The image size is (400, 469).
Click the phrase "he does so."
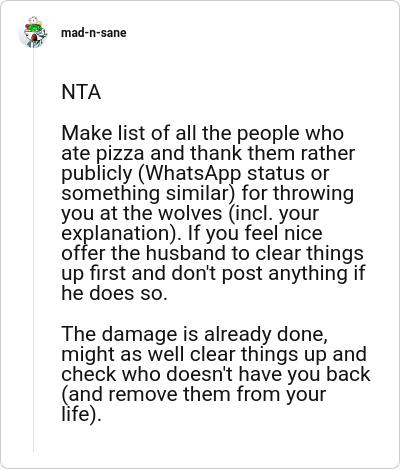114,293
